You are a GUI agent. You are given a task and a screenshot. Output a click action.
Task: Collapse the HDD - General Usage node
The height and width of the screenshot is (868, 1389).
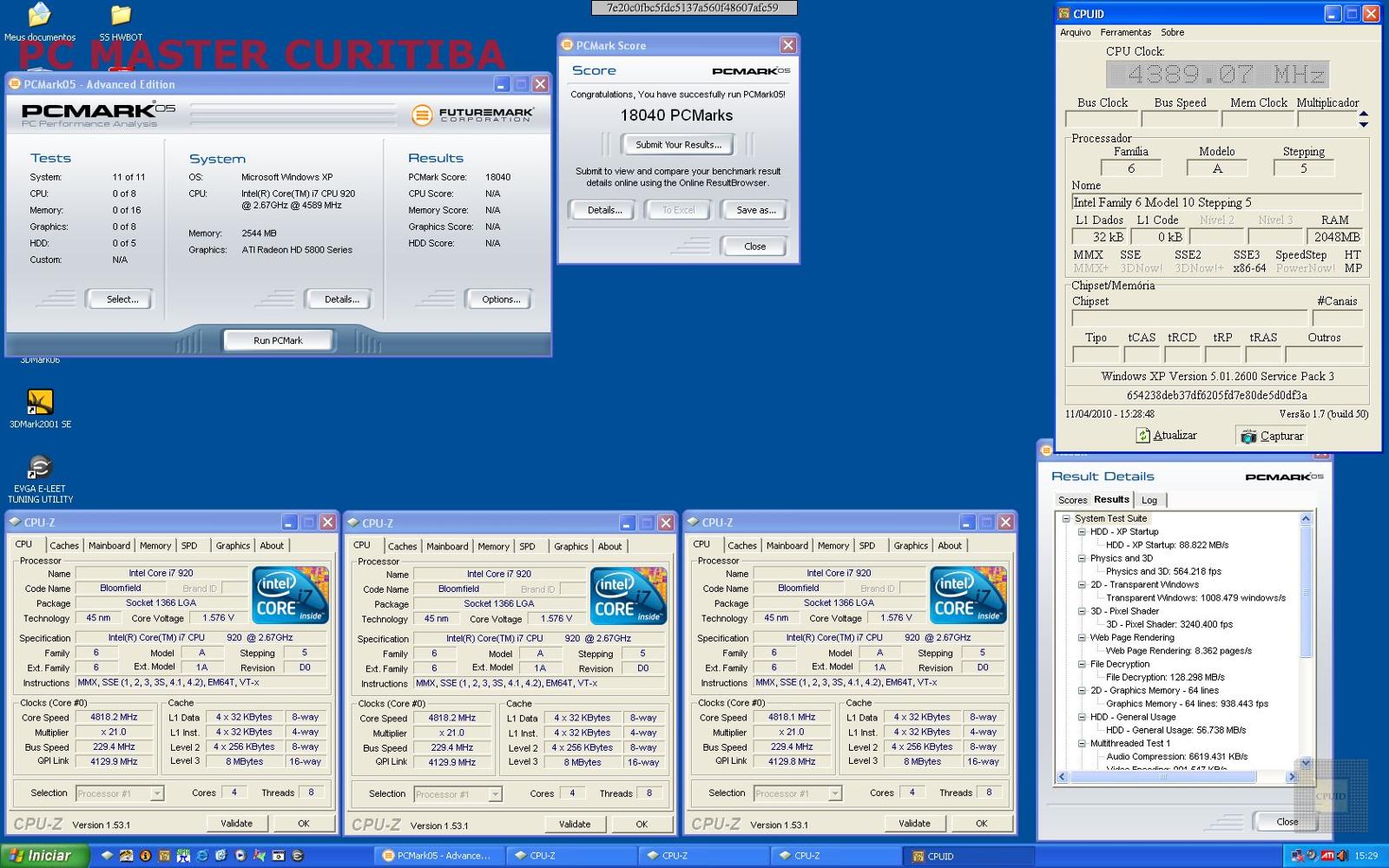click(1082, 717)
